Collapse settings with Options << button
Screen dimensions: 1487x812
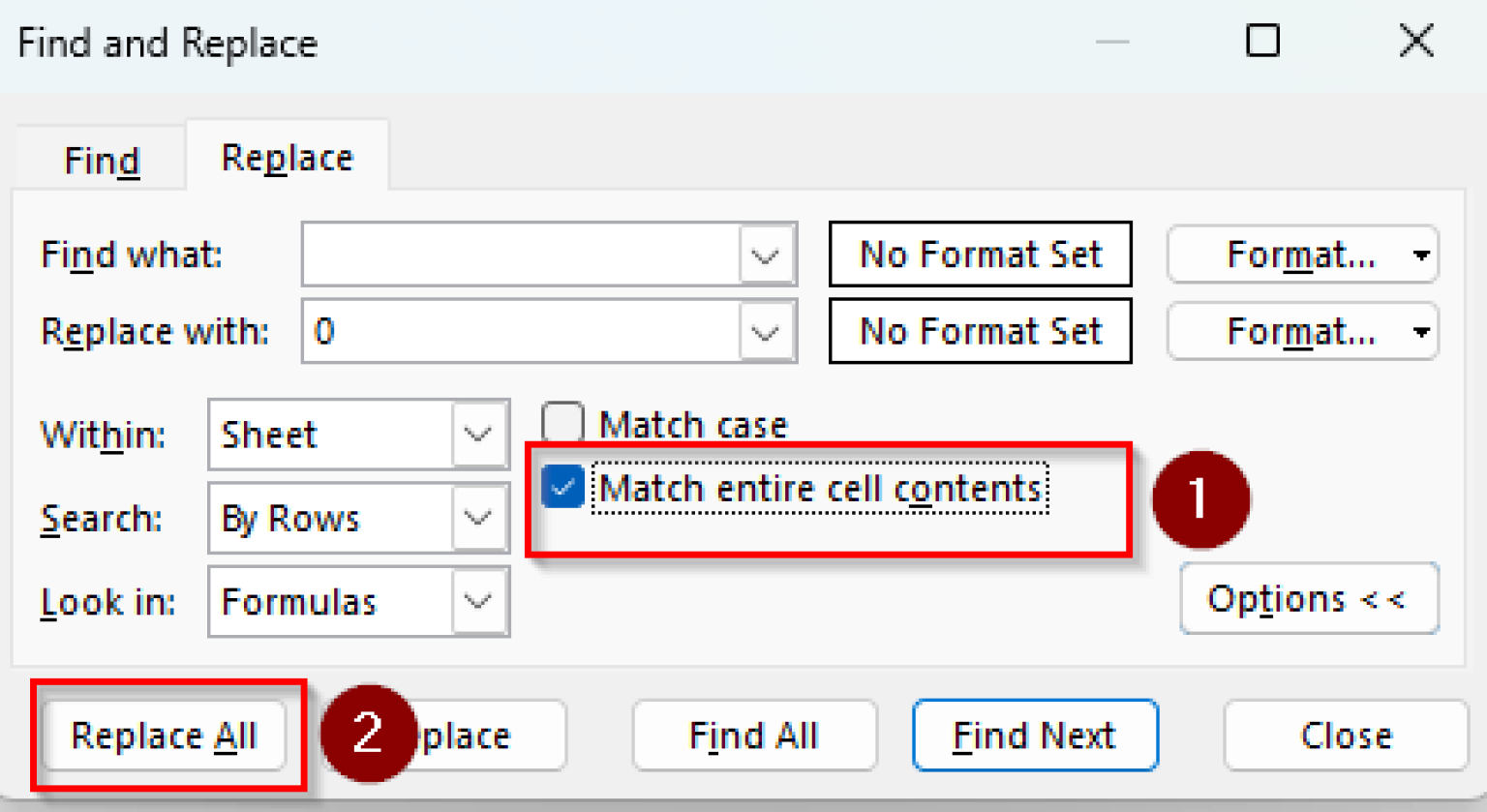click(1308, 599)
